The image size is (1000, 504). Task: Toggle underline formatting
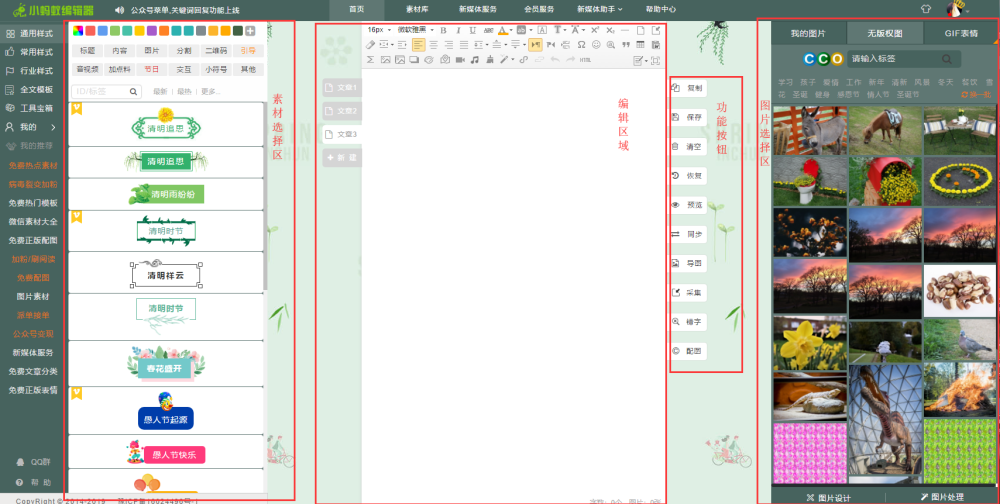pyautogui.click(x=473, y=30)
